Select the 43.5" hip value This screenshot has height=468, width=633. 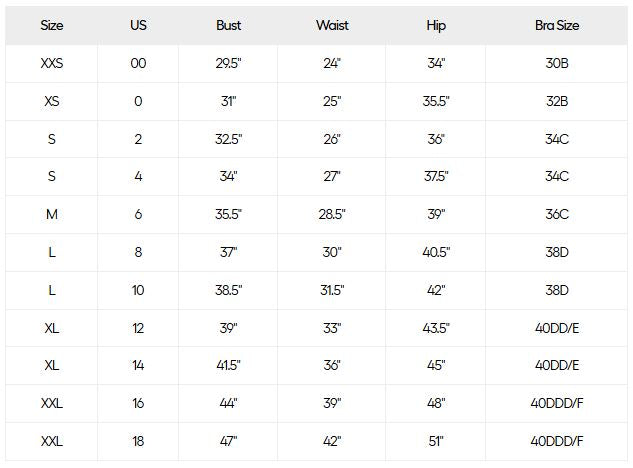(436, 328)
